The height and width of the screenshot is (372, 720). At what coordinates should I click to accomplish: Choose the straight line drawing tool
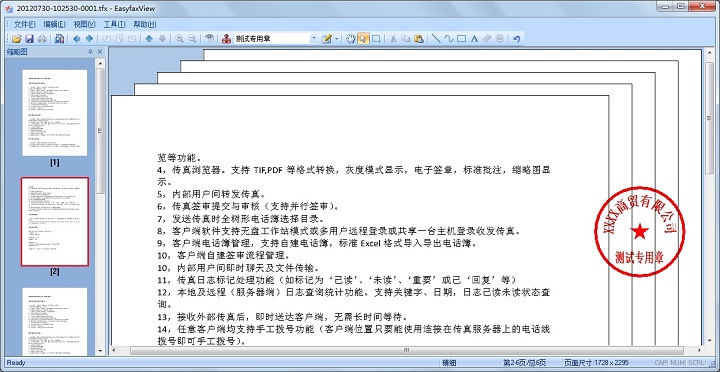click(x=437, y=39)
